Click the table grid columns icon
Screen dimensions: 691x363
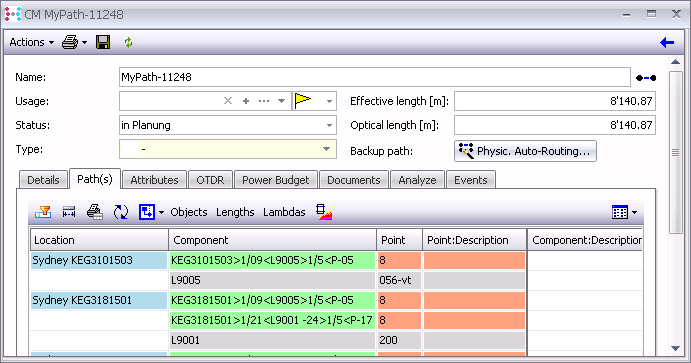point(620,212)
